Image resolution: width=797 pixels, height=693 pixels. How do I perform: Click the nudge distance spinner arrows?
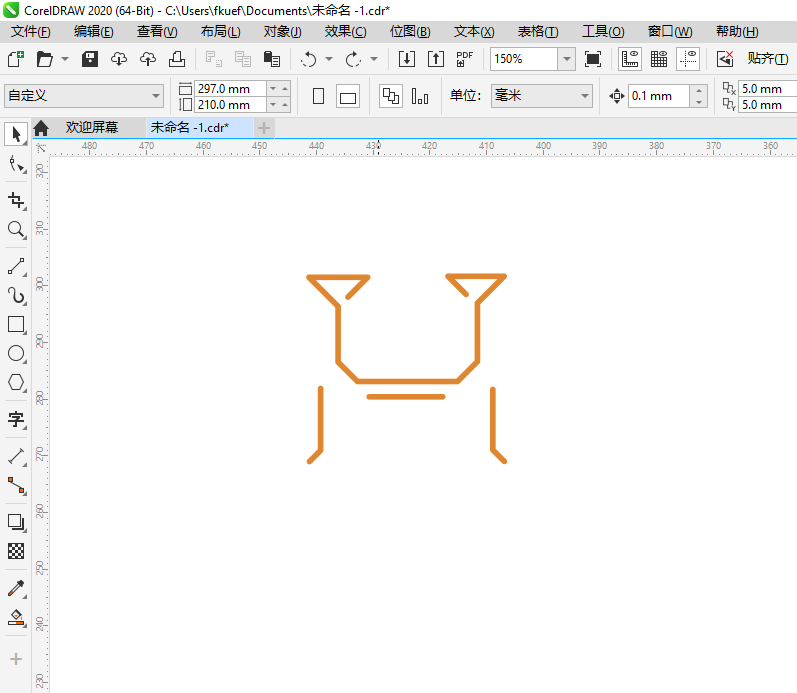click(699, 96)
